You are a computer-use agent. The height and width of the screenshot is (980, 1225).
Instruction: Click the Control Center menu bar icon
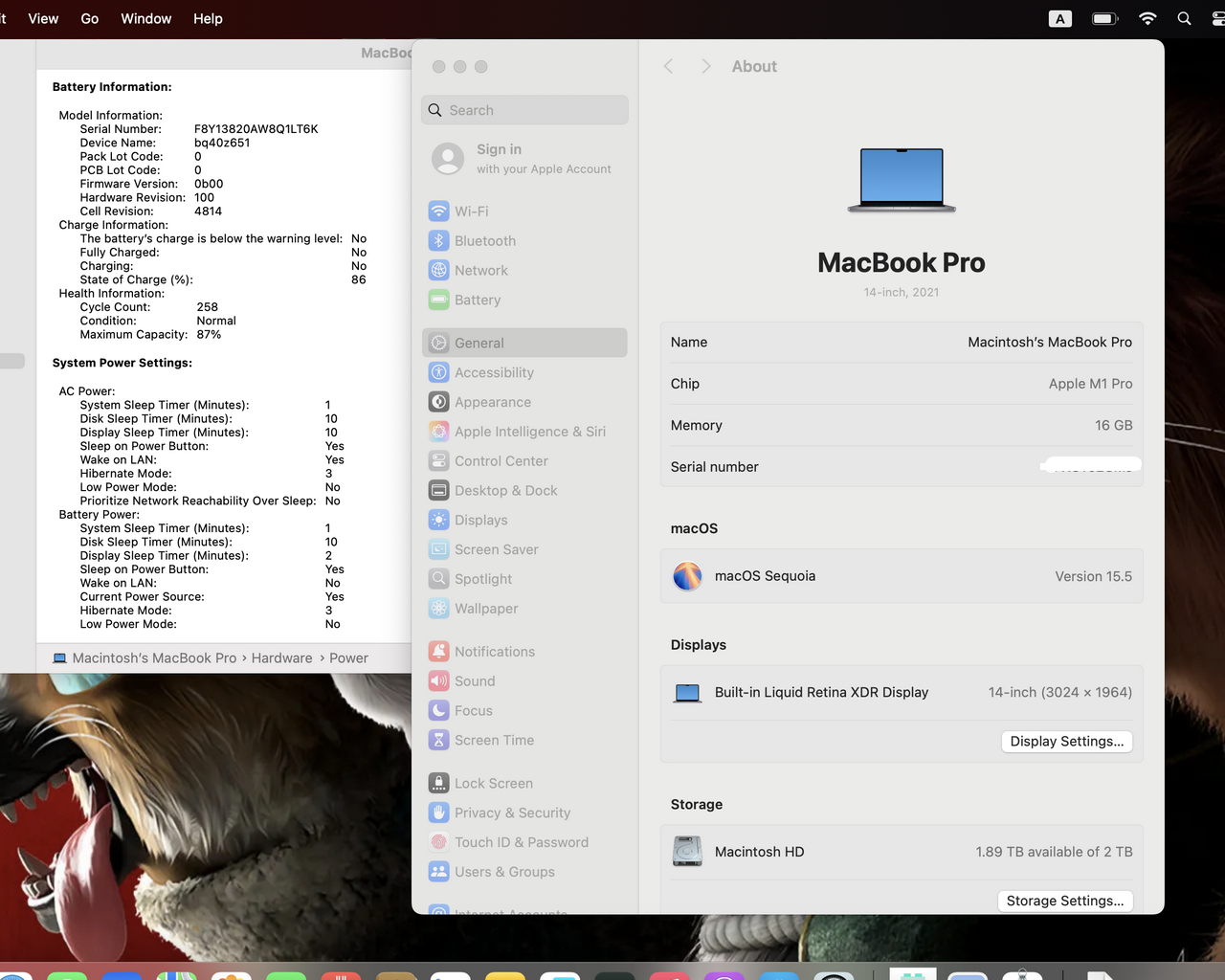1218,18
